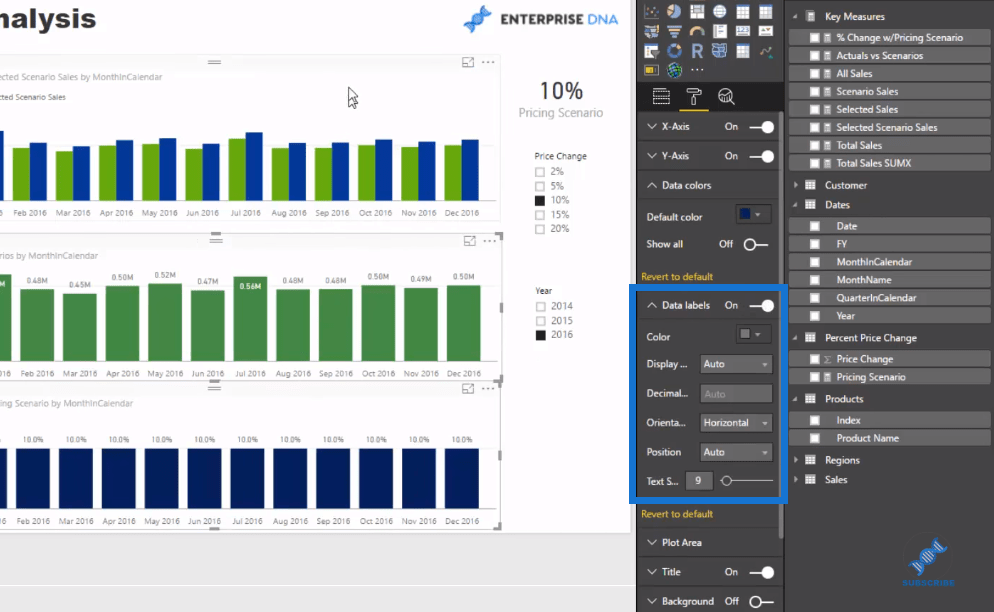Check the Product Name field

click(x=815, y=438)
